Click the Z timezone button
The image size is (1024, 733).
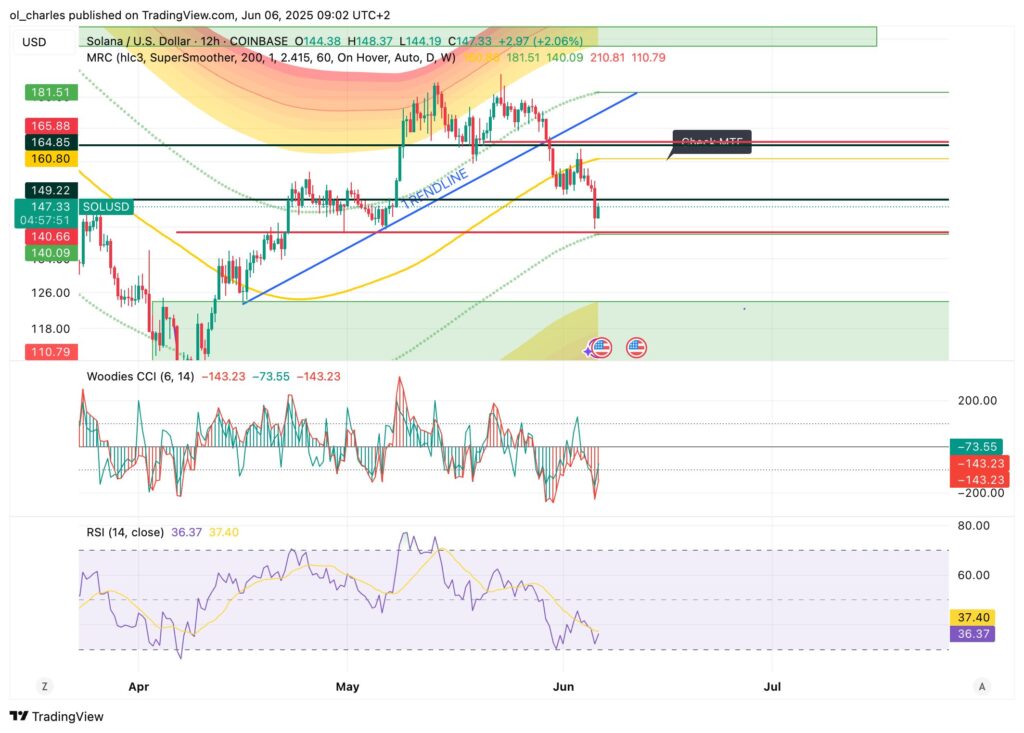44,686
